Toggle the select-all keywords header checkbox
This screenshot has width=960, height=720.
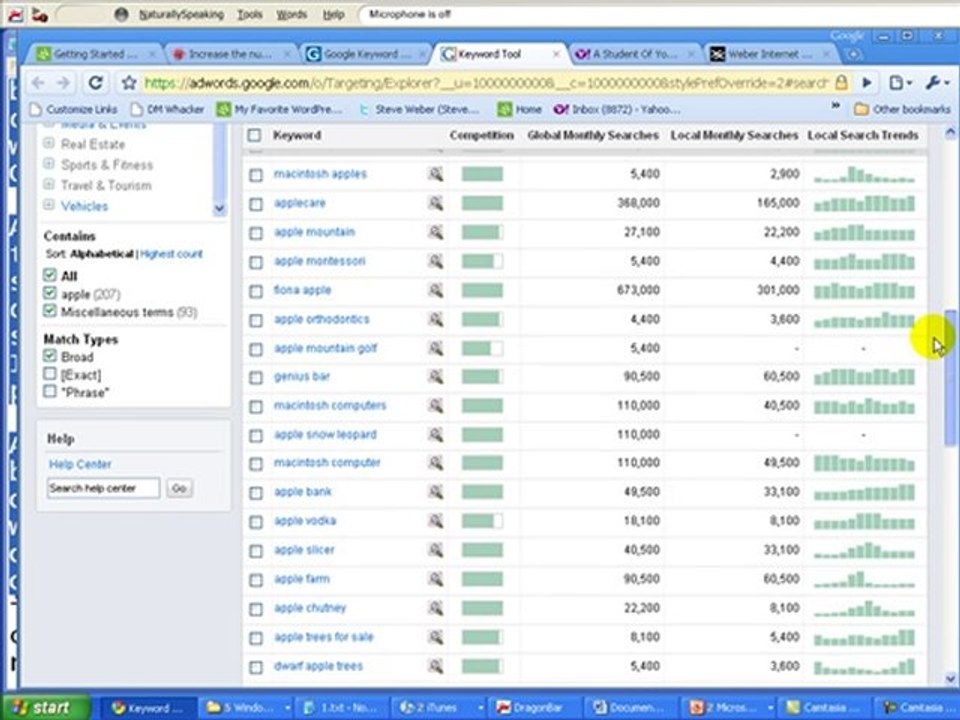255,135
